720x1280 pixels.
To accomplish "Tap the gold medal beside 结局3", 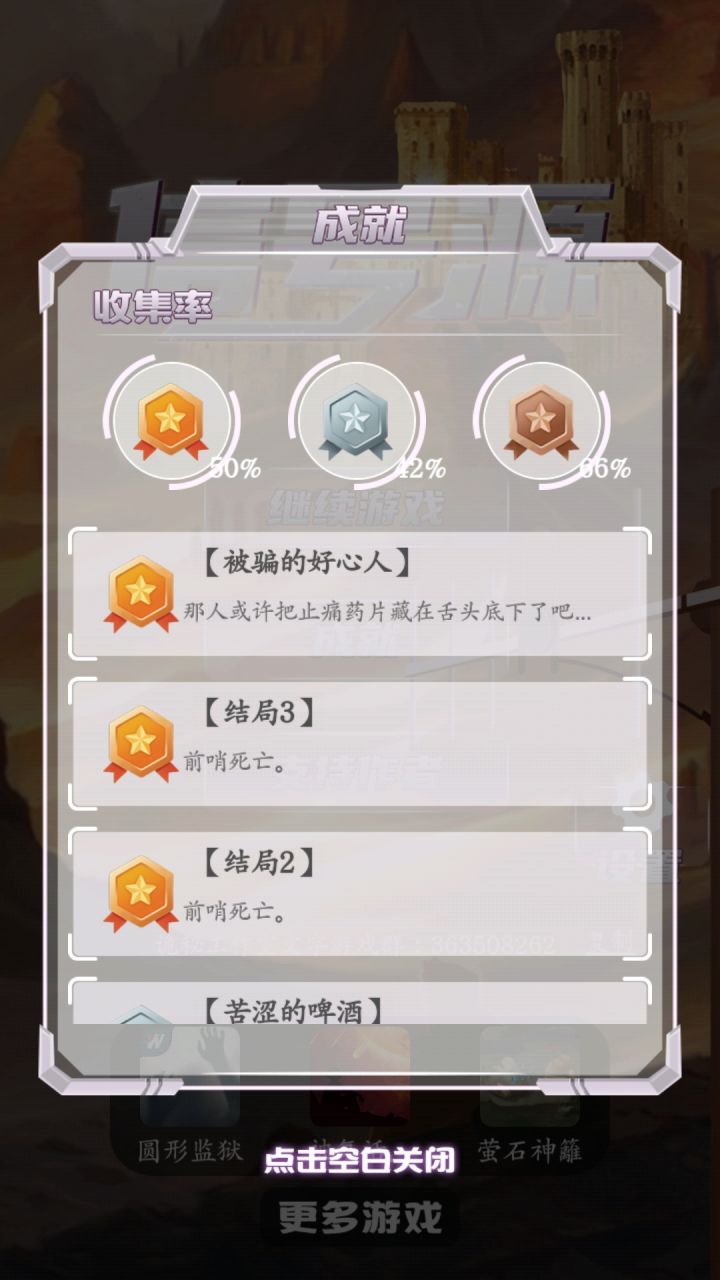I will (141, 743).
